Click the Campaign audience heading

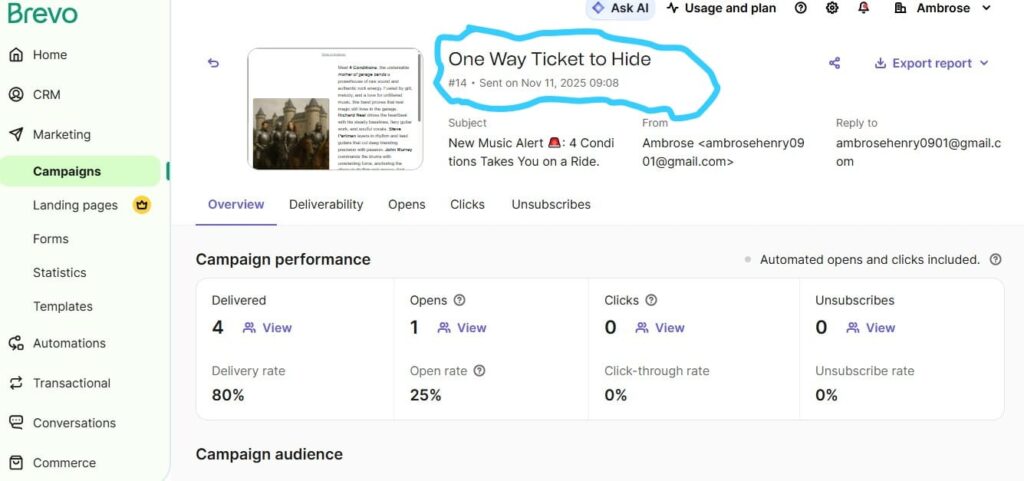coord(269,454)
